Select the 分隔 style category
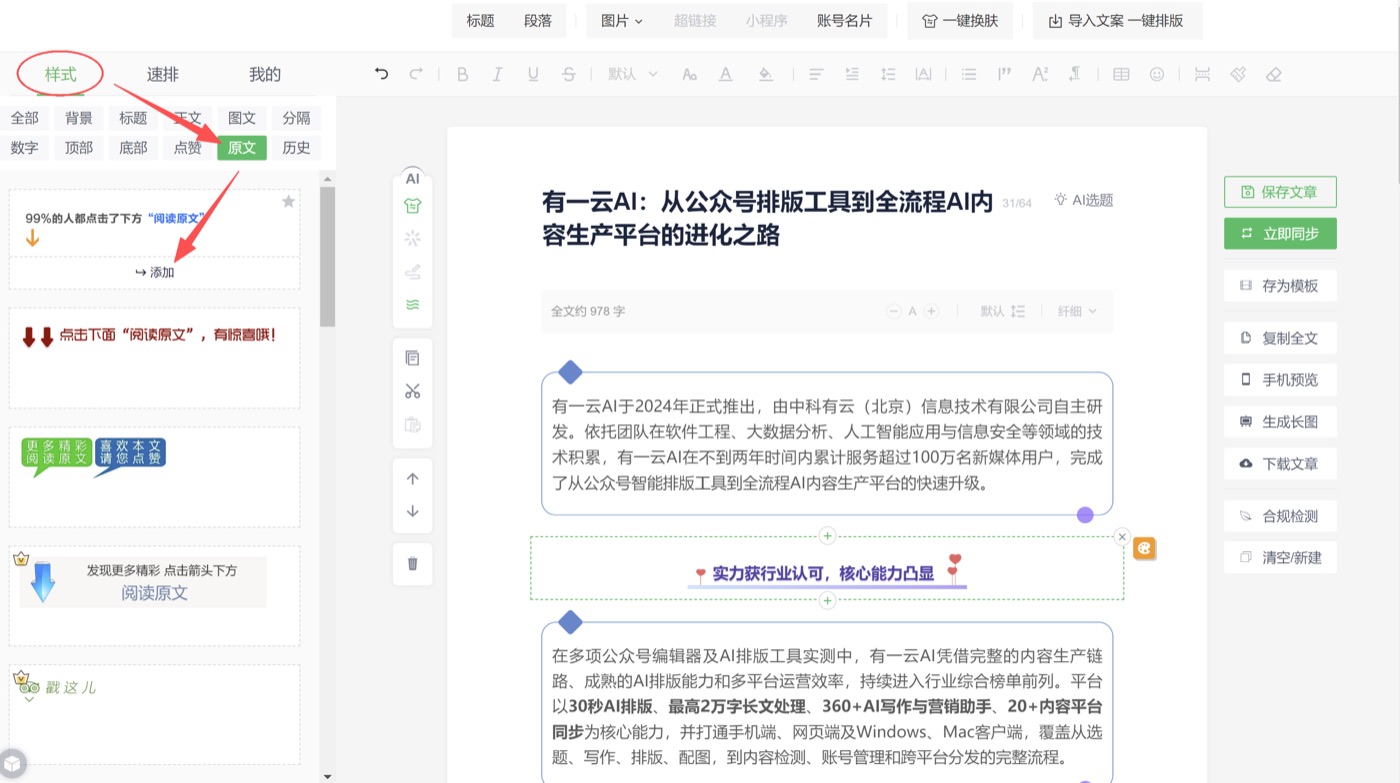The image size is (1400, 783). coord(296,118)
